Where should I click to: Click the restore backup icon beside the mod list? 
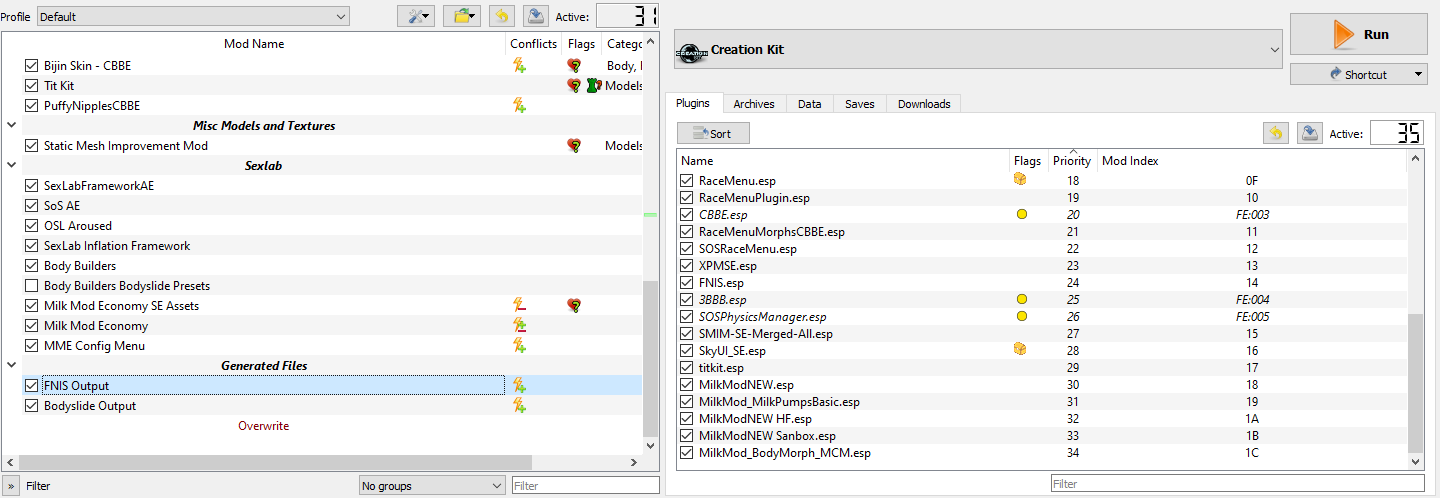[501, 16]
